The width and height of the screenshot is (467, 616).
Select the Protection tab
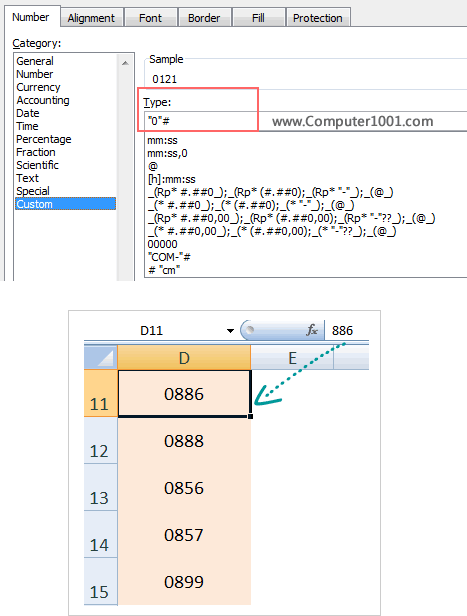[318, 18]
